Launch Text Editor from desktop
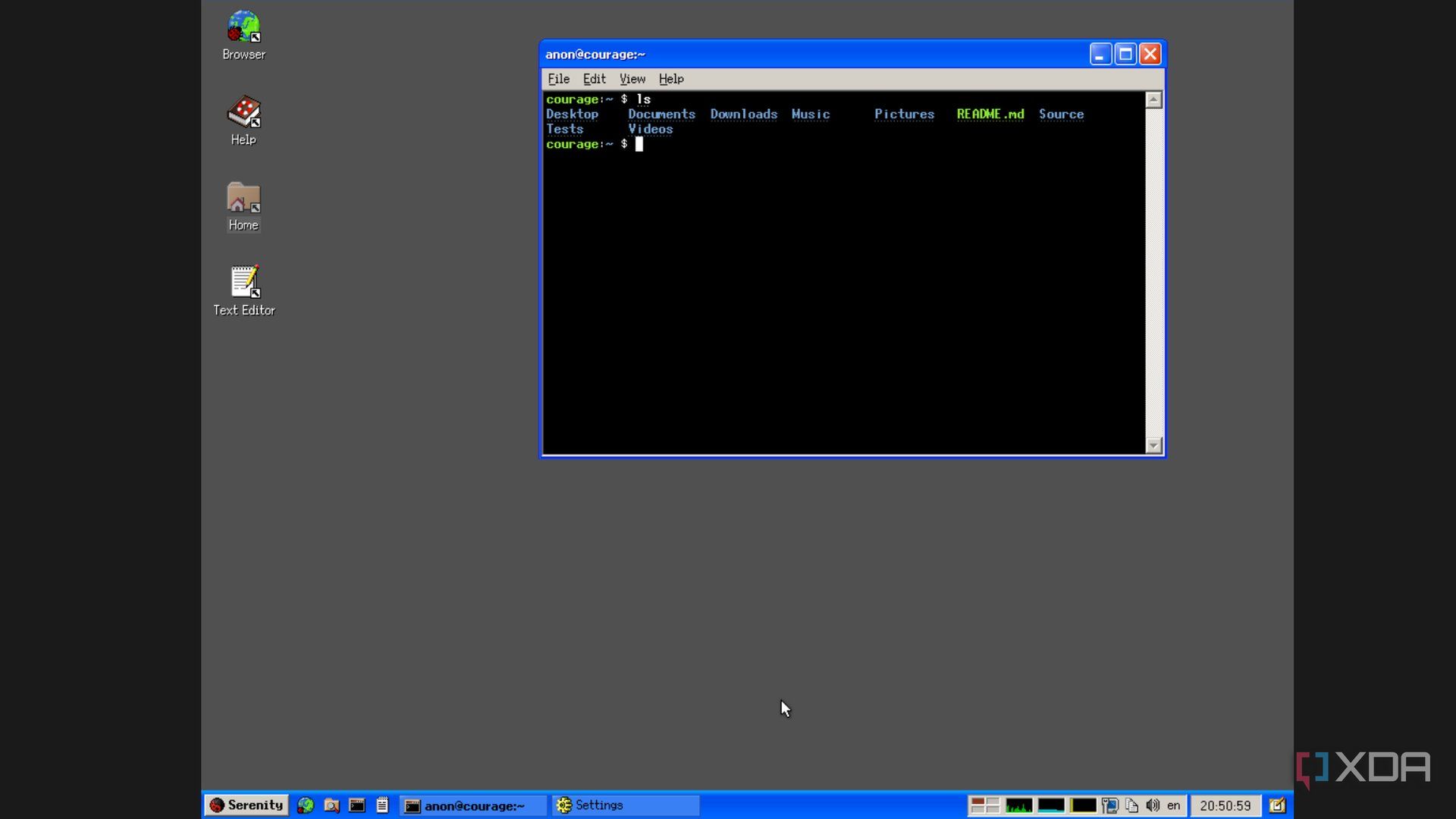Image resolution: width=1456 pixels, height=819 pixels. click(243, 291)
